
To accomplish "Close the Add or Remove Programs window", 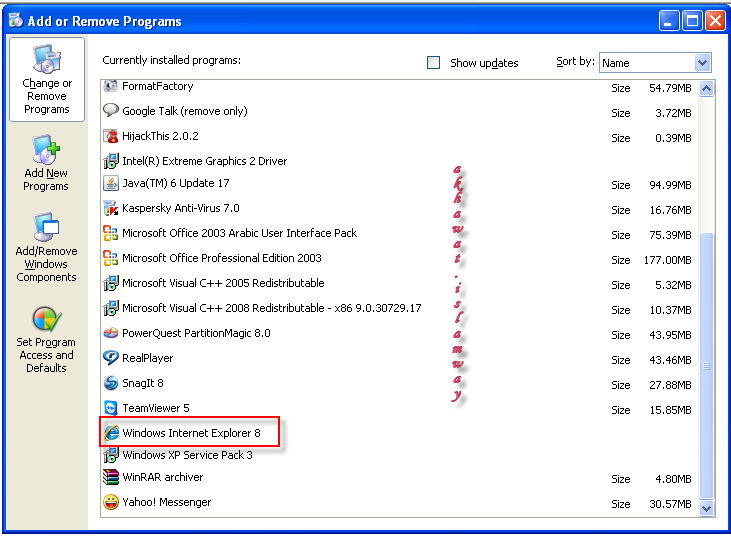I will click(x=716, y=21).
